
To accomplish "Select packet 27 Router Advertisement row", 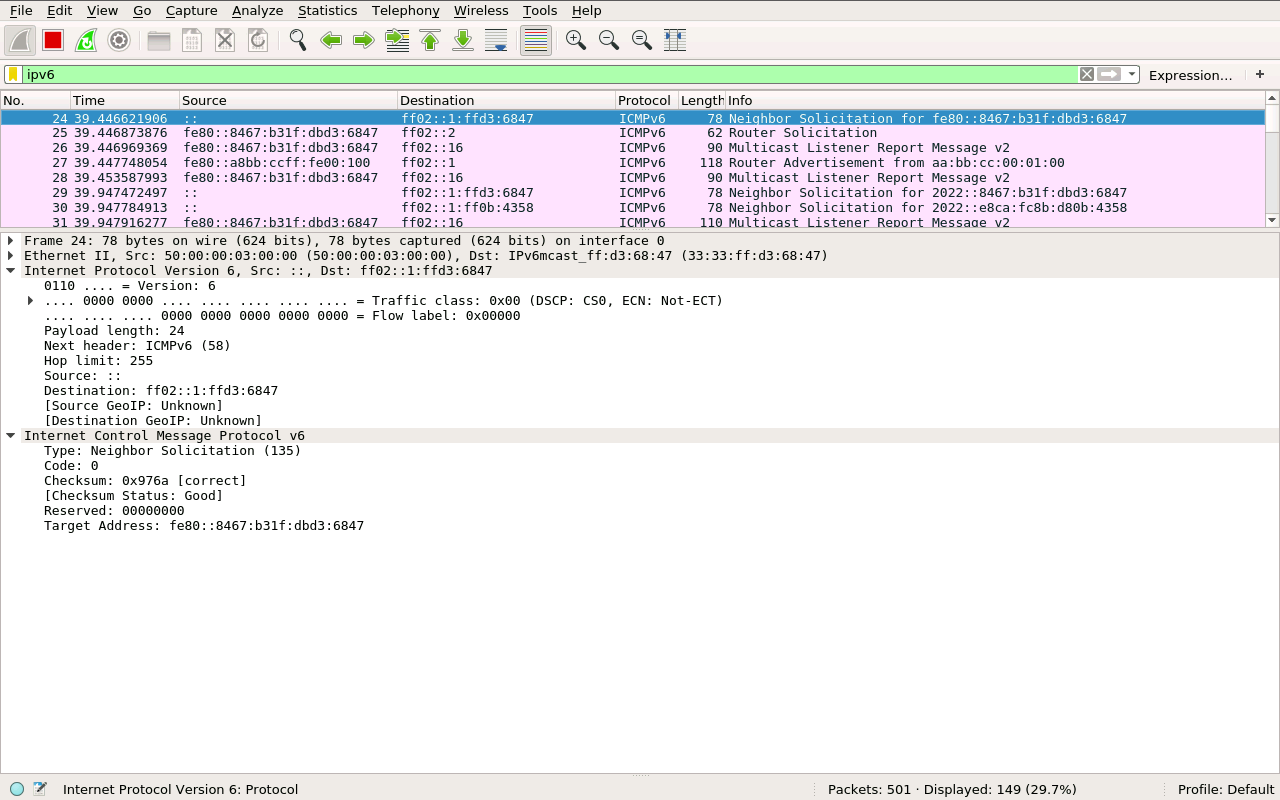I will tap(600, 163).
